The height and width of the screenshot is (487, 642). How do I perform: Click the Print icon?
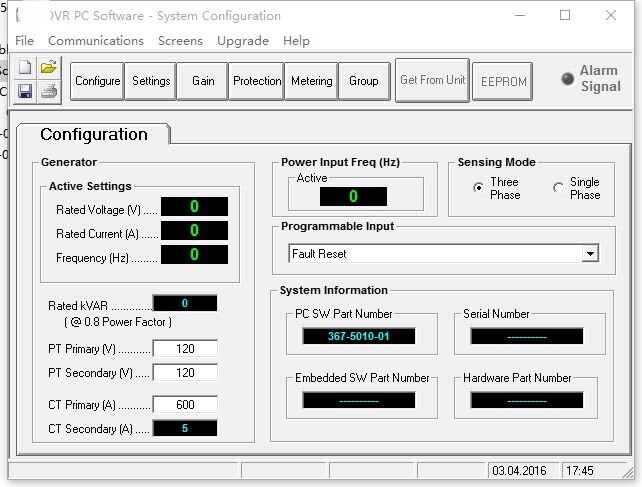pos(49,91)
